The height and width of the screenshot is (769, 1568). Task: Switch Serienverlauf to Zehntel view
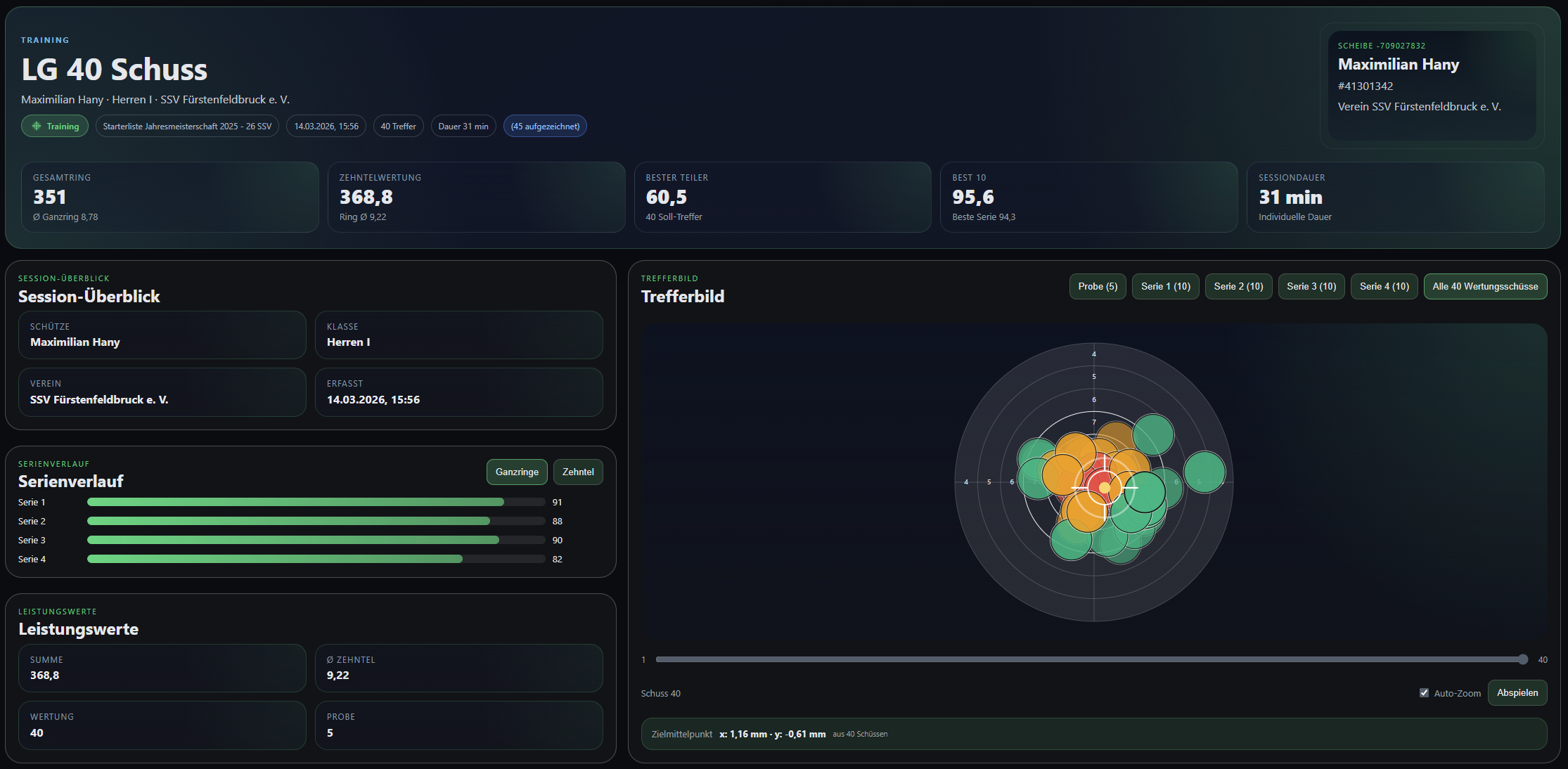(578, 472)
